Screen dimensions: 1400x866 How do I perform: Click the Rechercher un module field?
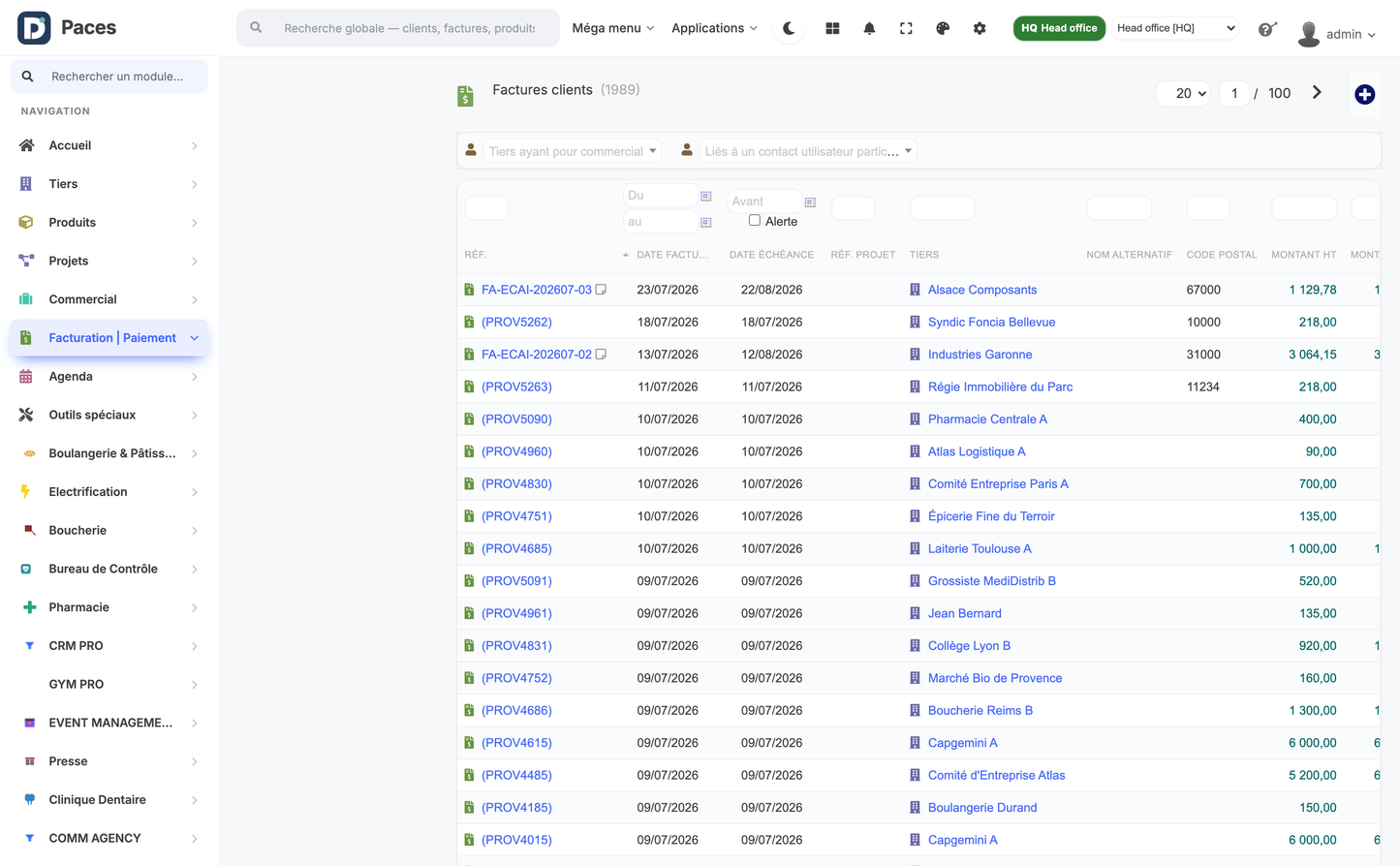(x=109, y=77)
